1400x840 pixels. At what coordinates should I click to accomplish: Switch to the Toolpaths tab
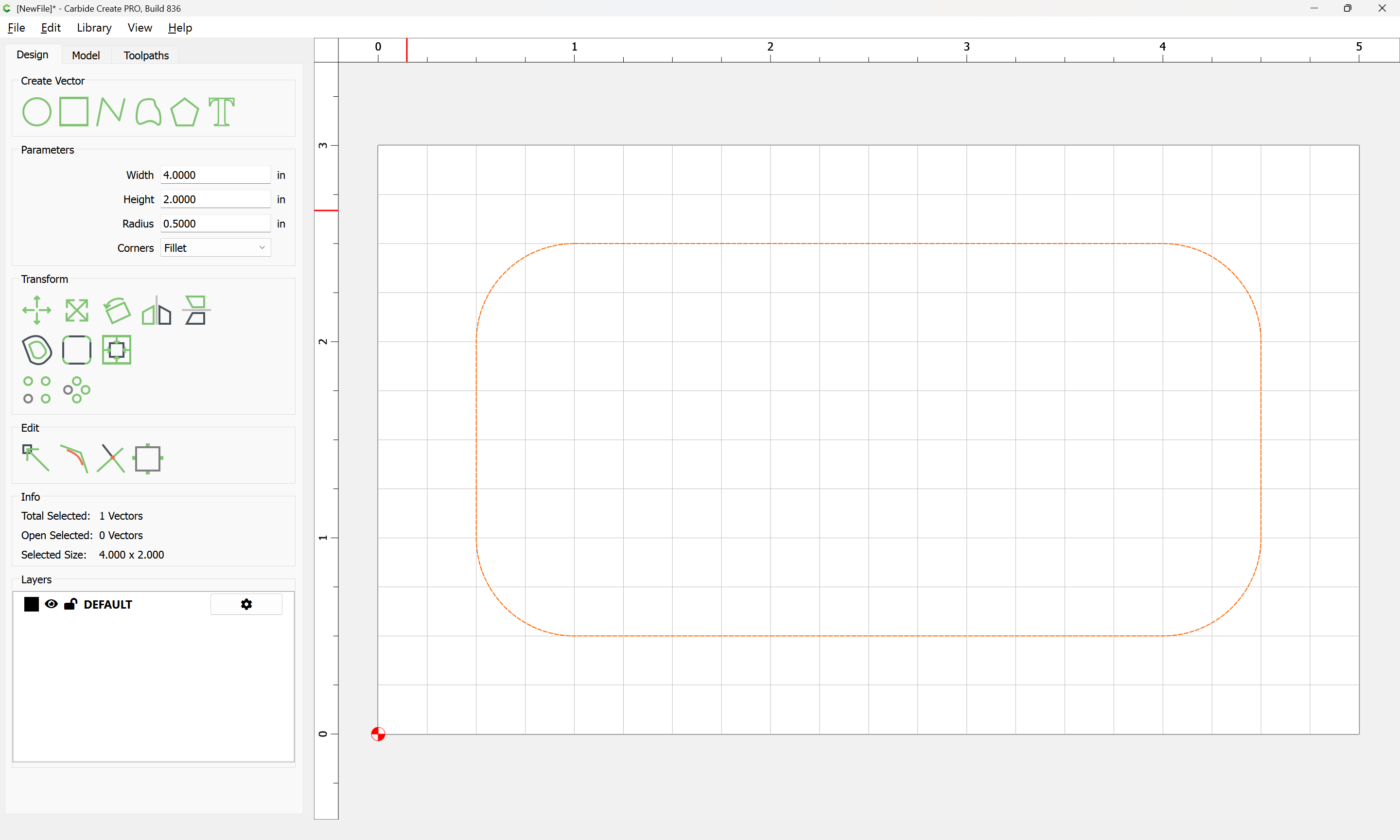point(146,55)
